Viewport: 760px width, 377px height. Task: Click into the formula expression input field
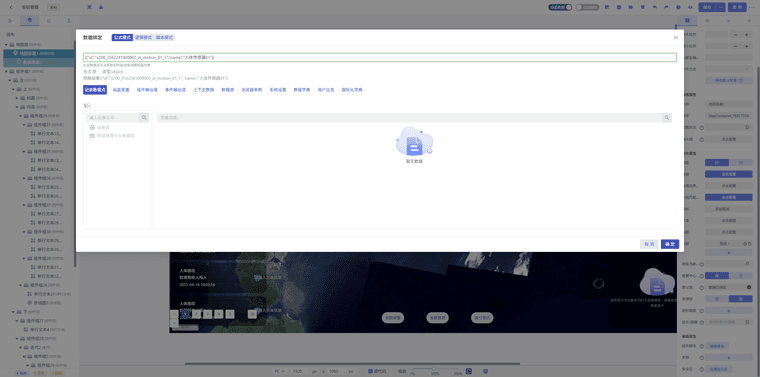tap(380, 58)
